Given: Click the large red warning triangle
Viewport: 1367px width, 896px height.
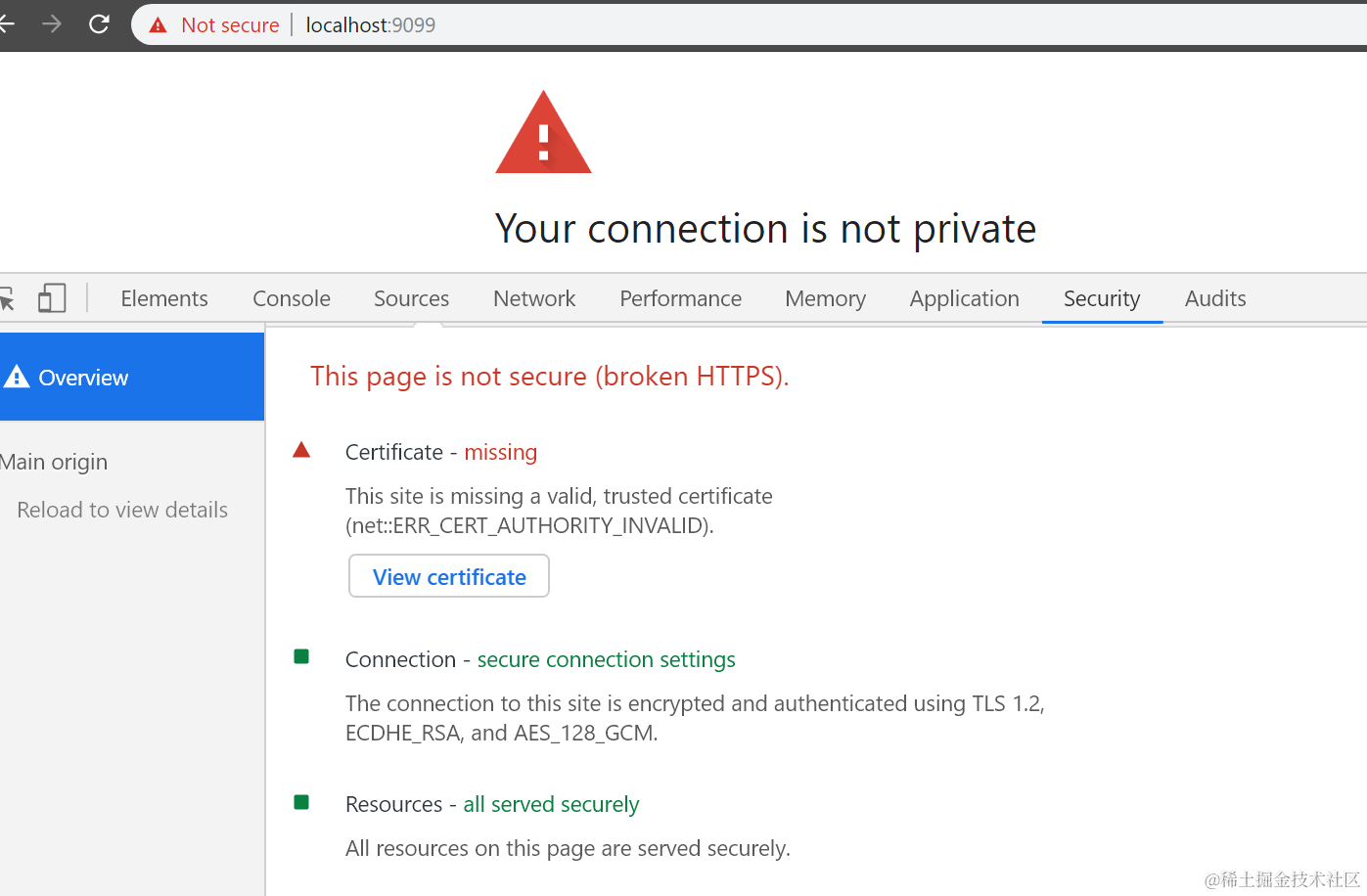Looking at the screenshot, I should coord(543,135).
